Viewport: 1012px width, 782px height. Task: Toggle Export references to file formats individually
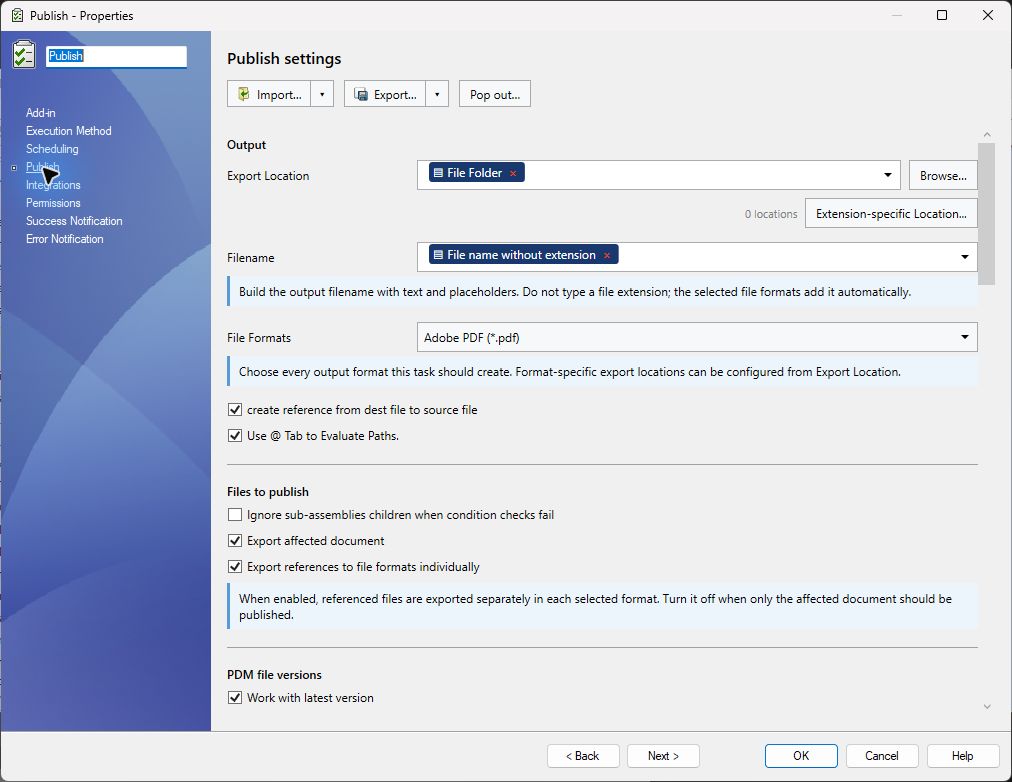pos(235,566)
